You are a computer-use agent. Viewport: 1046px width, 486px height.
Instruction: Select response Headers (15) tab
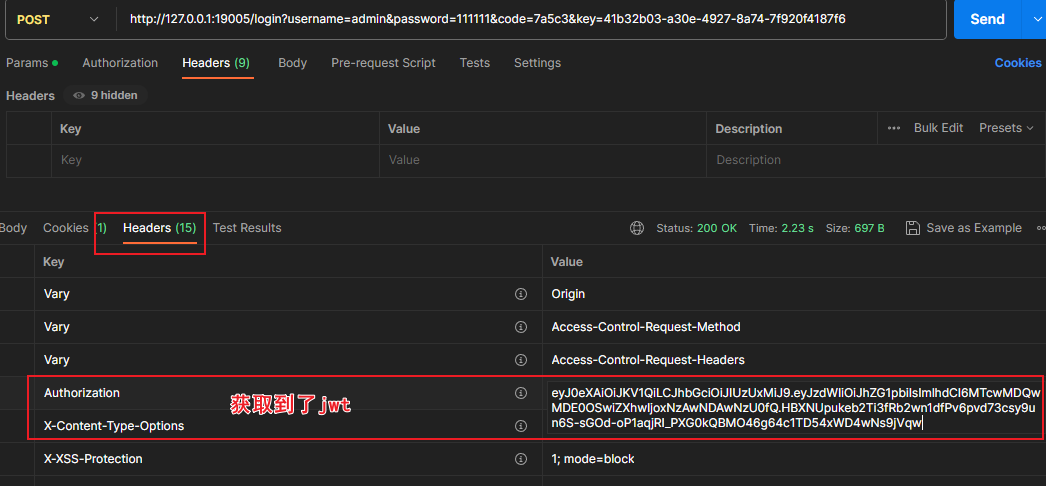click(x=159, y=228)
